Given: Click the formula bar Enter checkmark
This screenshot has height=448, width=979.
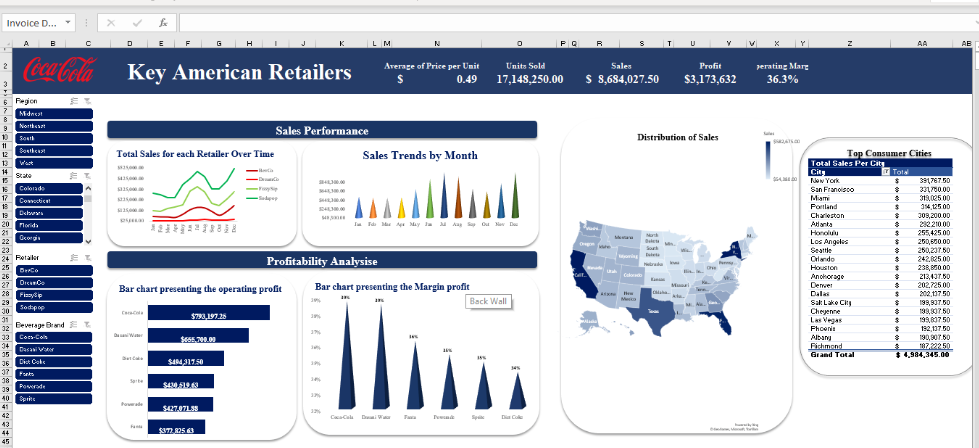Looking at the screenshot, I should 137,23.
